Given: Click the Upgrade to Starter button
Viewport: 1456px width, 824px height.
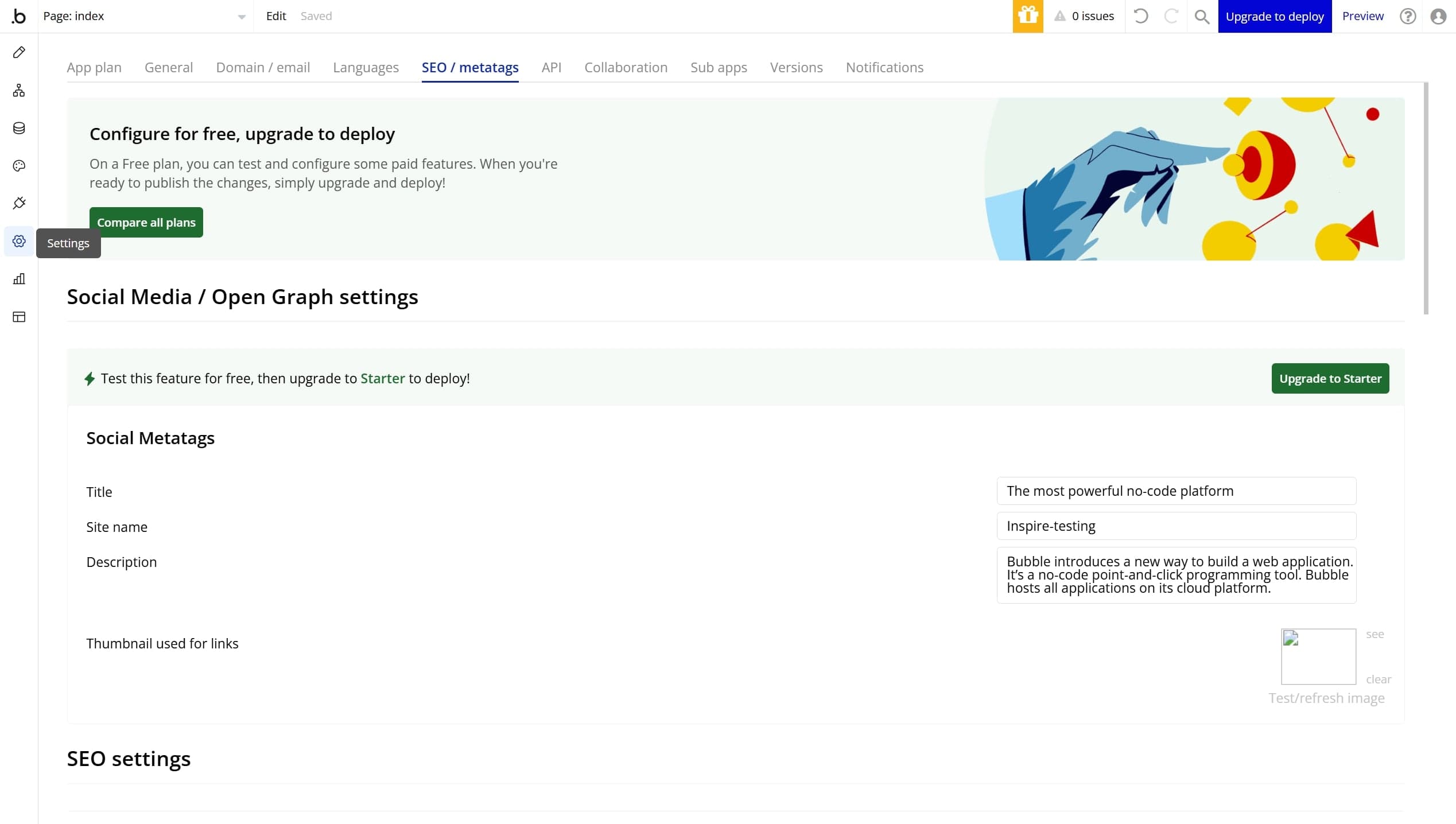Looking at the screenshot, I should 1330,379.
